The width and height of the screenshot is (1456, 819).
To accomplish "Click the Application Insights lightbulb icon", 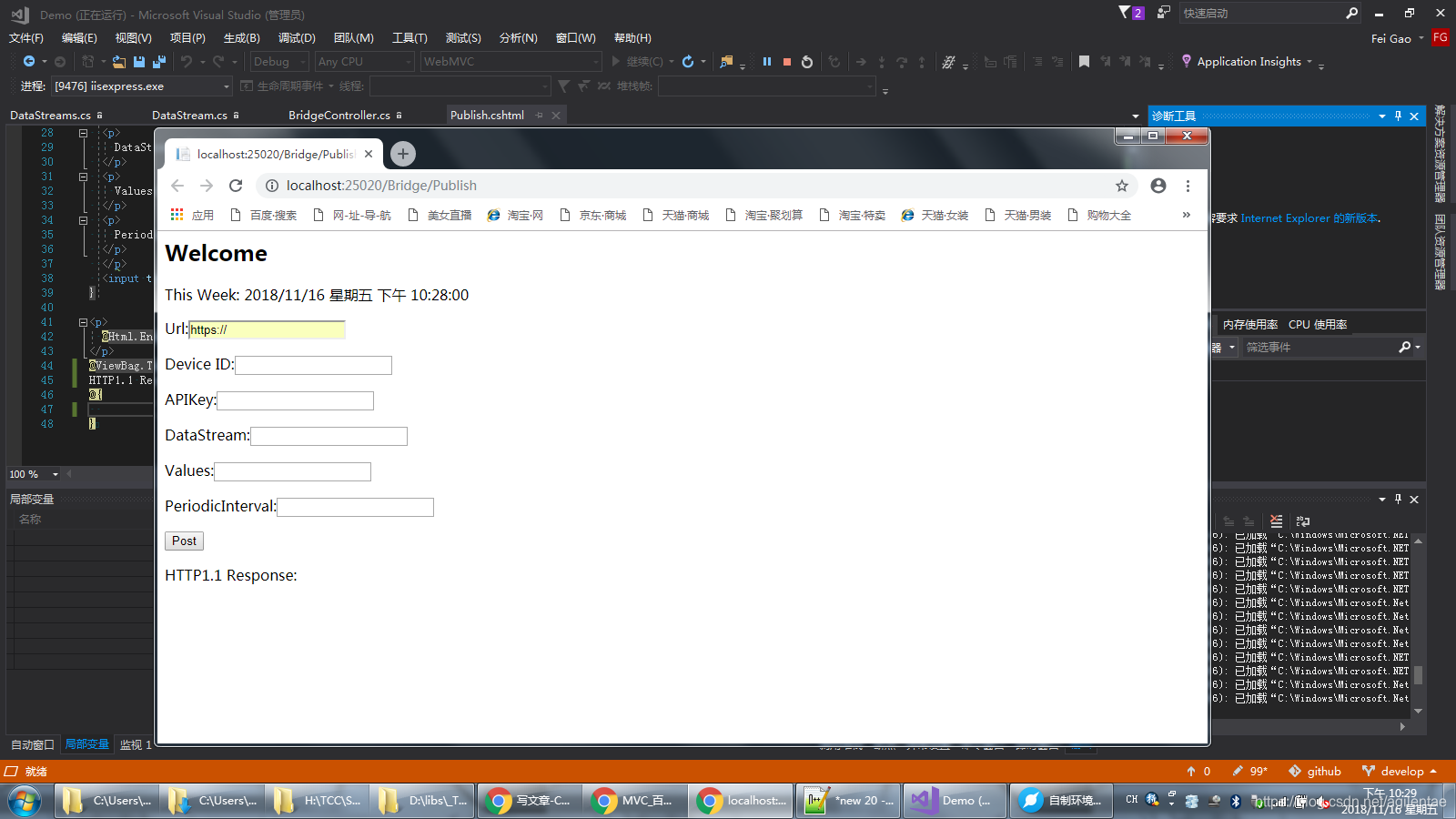I will 1187,61.
